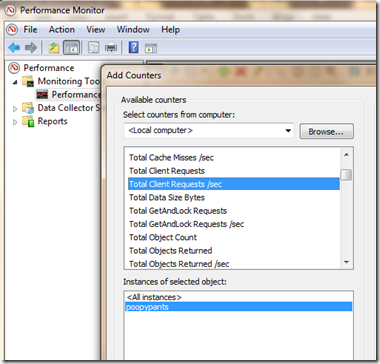Click the Reports folder icon

(29, 121)
